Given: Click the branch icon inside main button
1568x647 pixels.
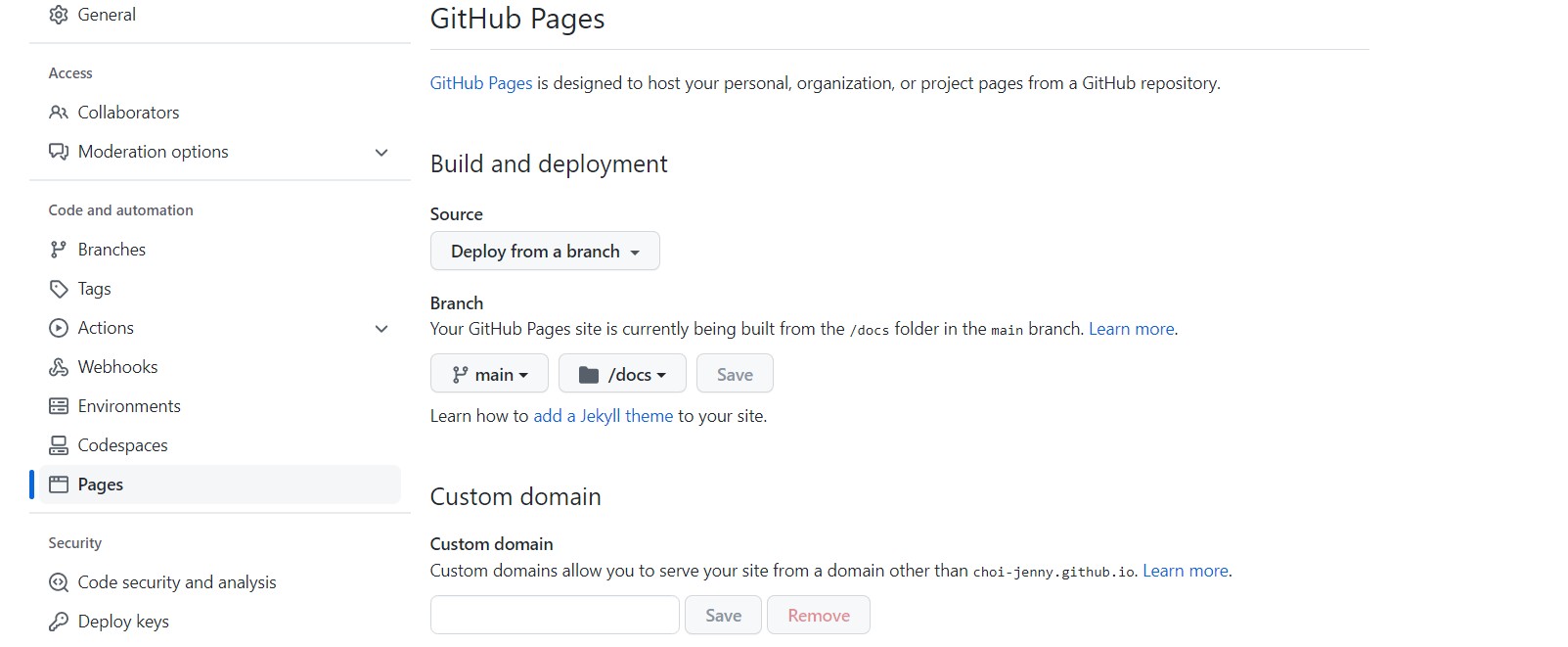Looking at the screenshot, I should click(460, 374).
